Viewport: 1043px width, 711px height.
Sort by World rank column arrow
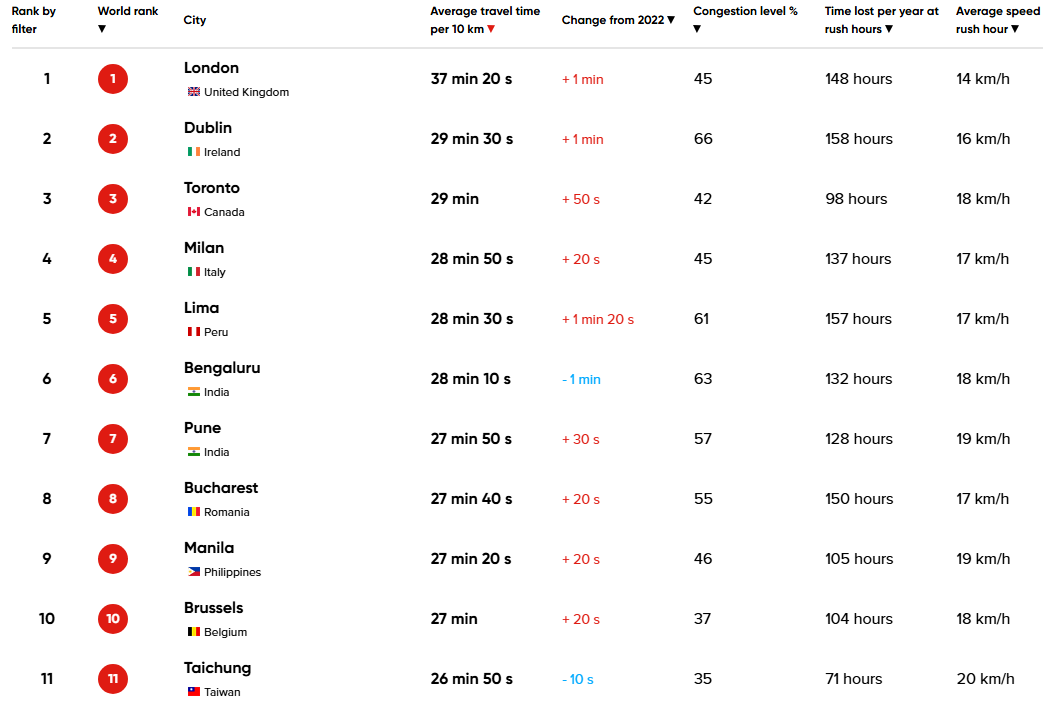point(102,29)
